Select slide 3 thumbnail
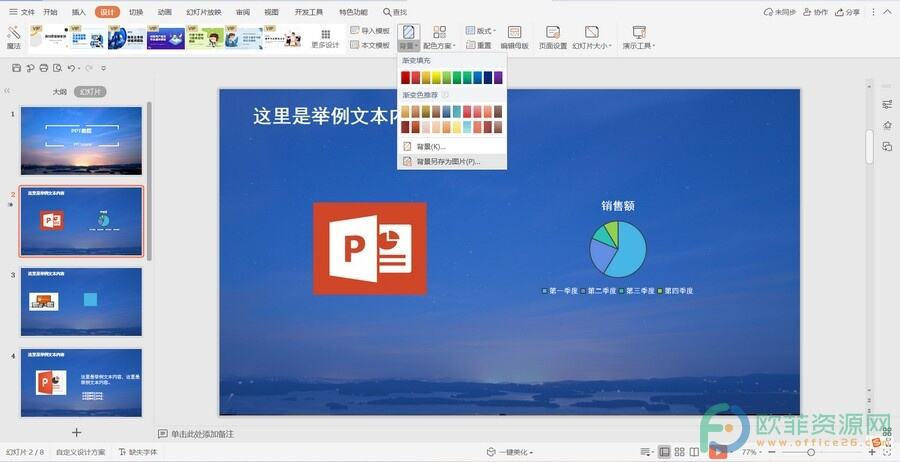 point(82,302)
